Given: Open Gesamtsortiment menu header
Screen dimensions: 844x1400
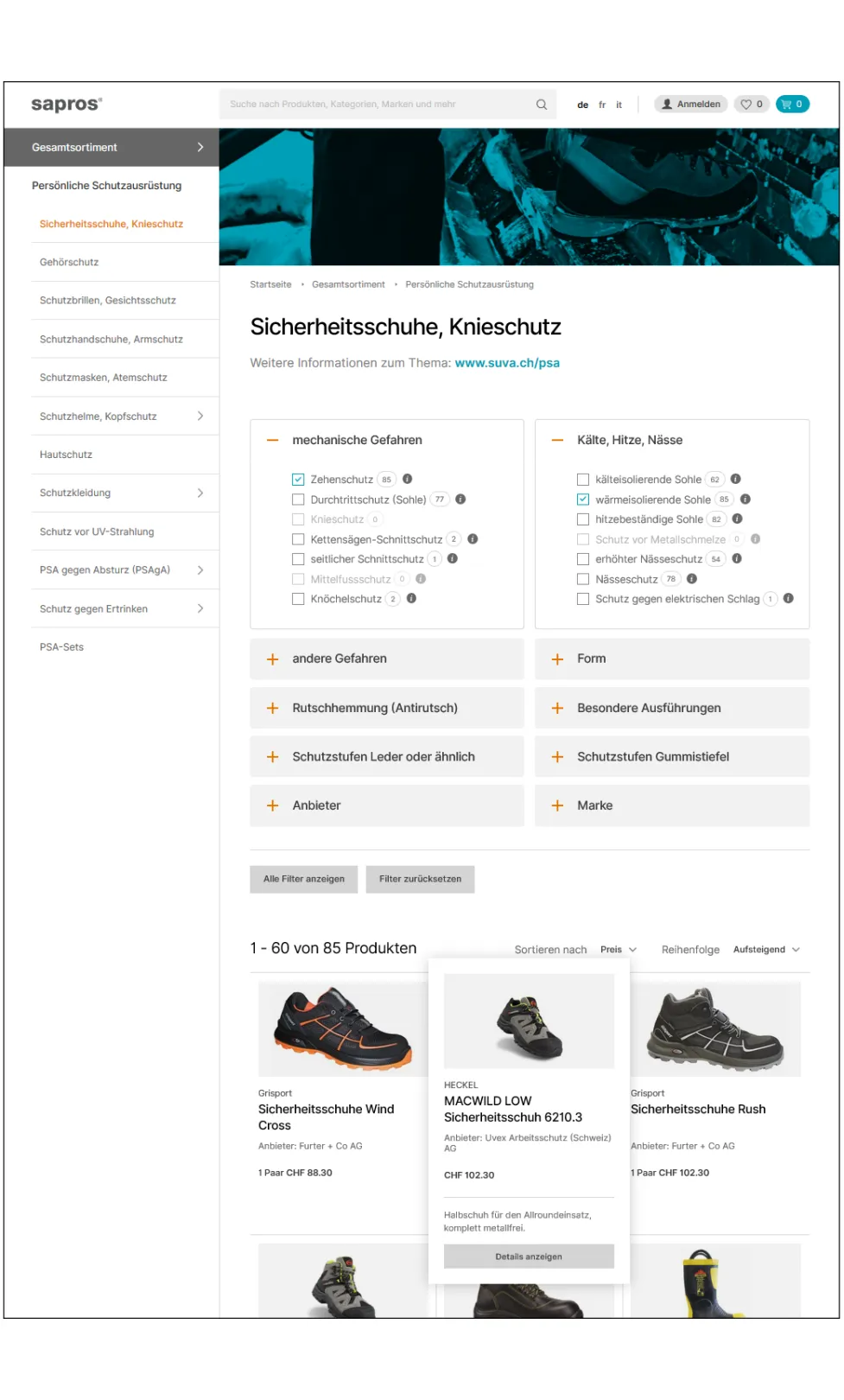Looking at the screenshot, I should coord(111,148).
